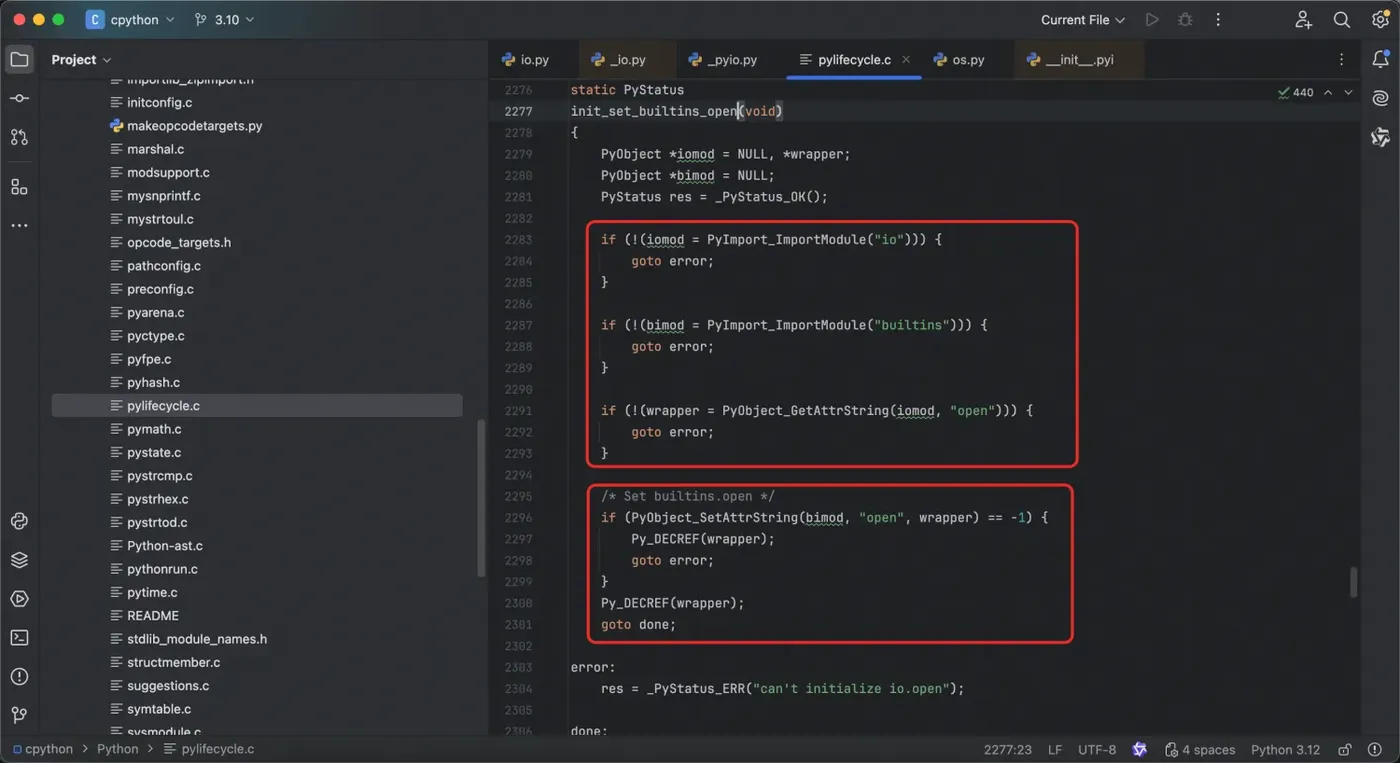Image resolution: width=1400 pixels, height=763 pixels.
Task: Open the 4 spaces indentation selector
Action: pos(1200,749)
